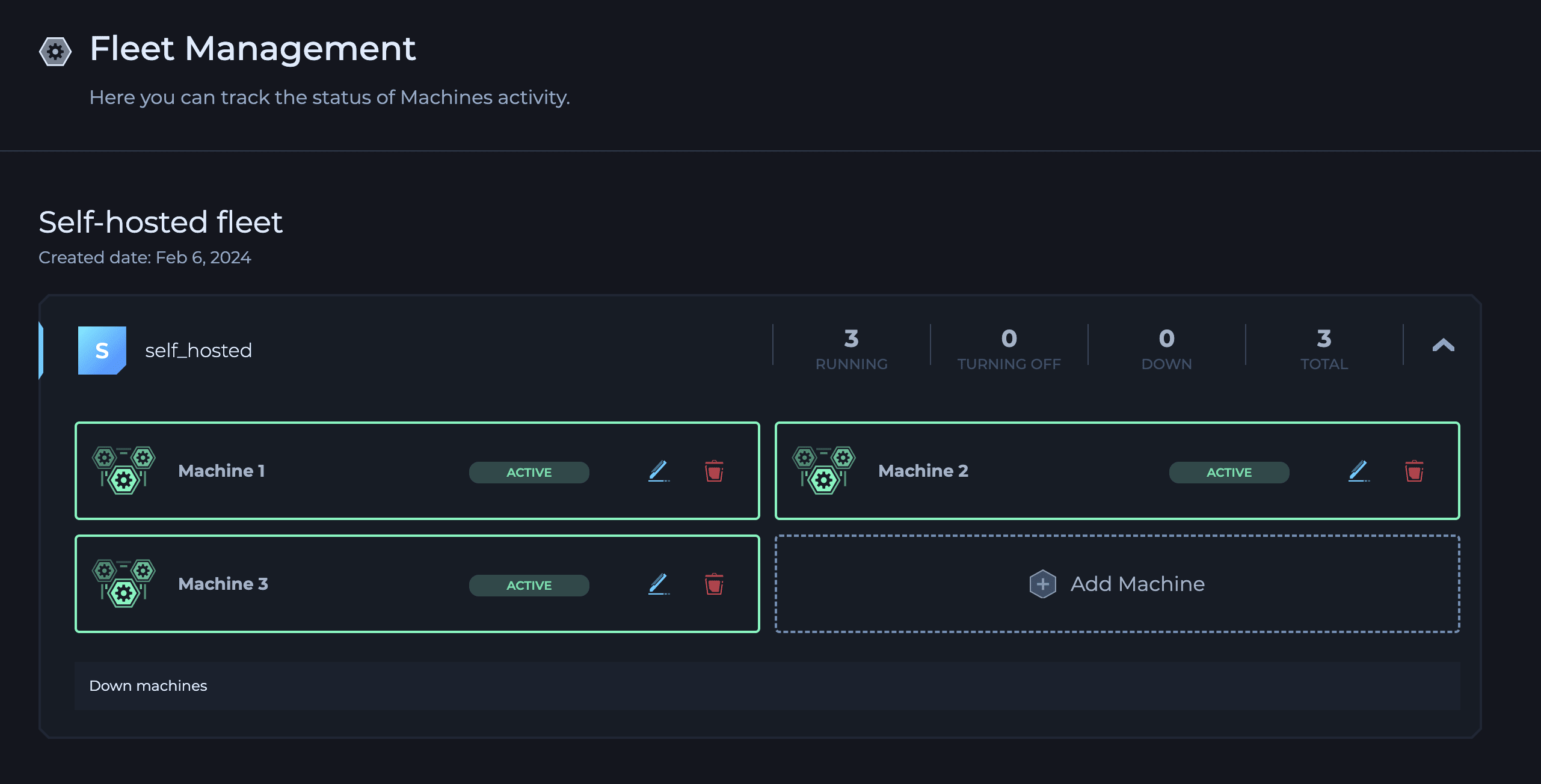Click the Fleet Management hexagon gear icon
The image size is (1541, 784).
click(55, 52)
